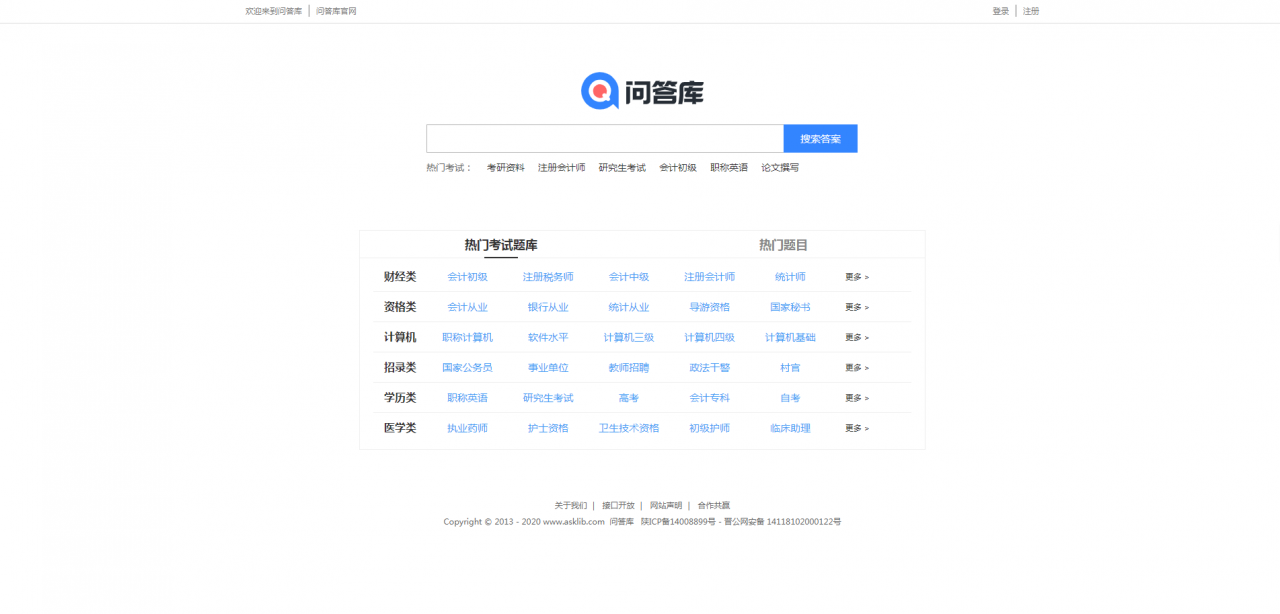Screen dimensions: 1280x614
Task: Open 职称计算机 question bank
Action: click(467, 337)
